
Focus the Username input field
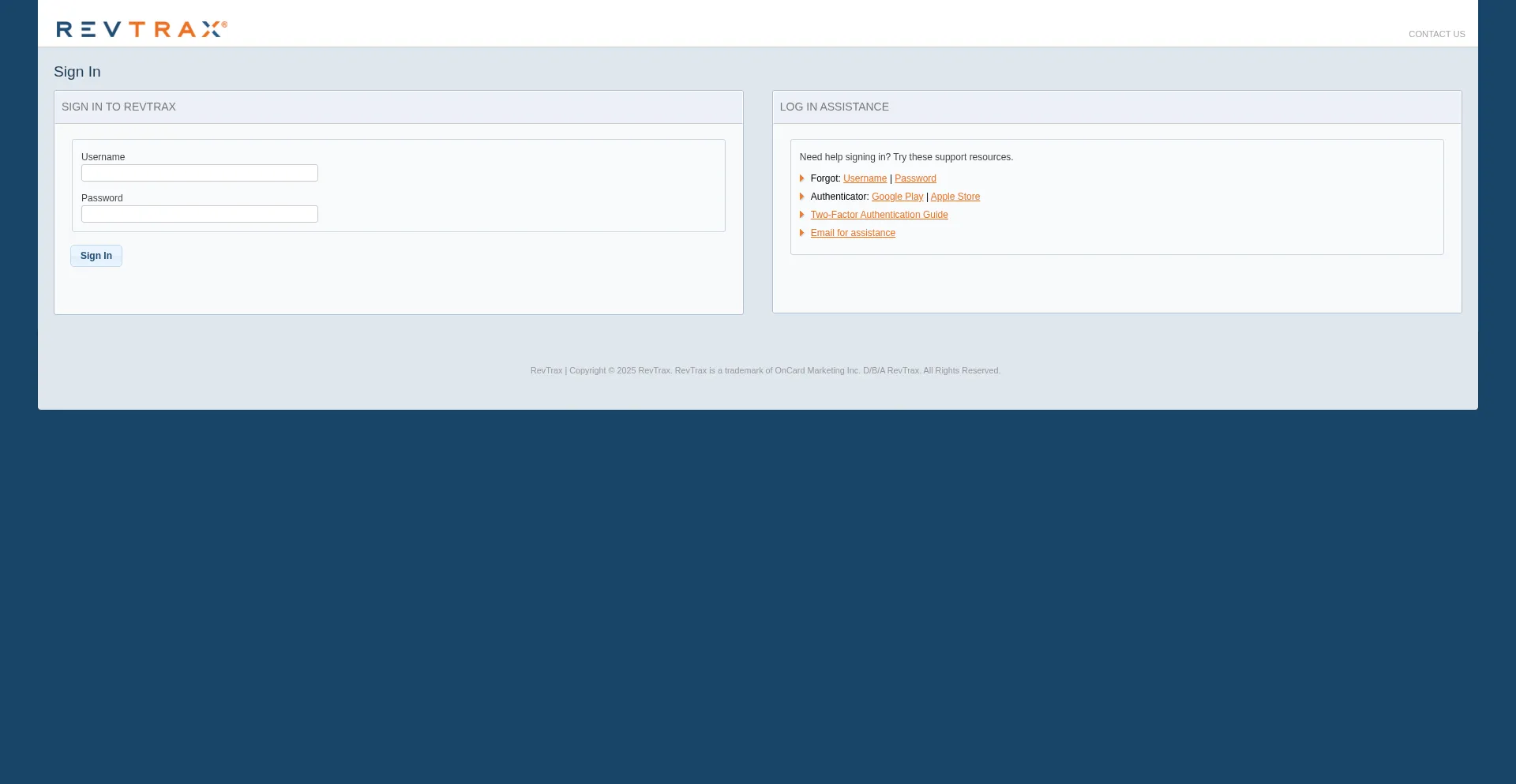(199, 173)
